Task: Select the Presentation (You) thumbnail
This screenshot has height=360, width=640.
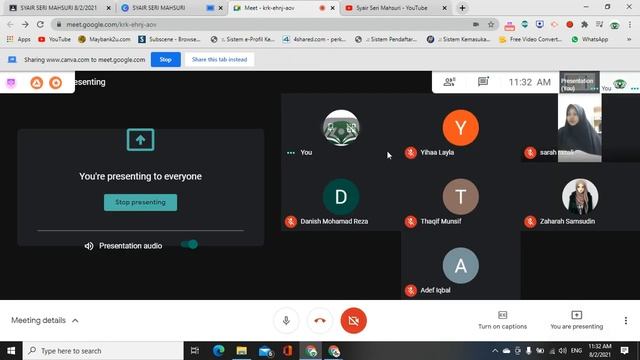Action: (x=579, y=82)
